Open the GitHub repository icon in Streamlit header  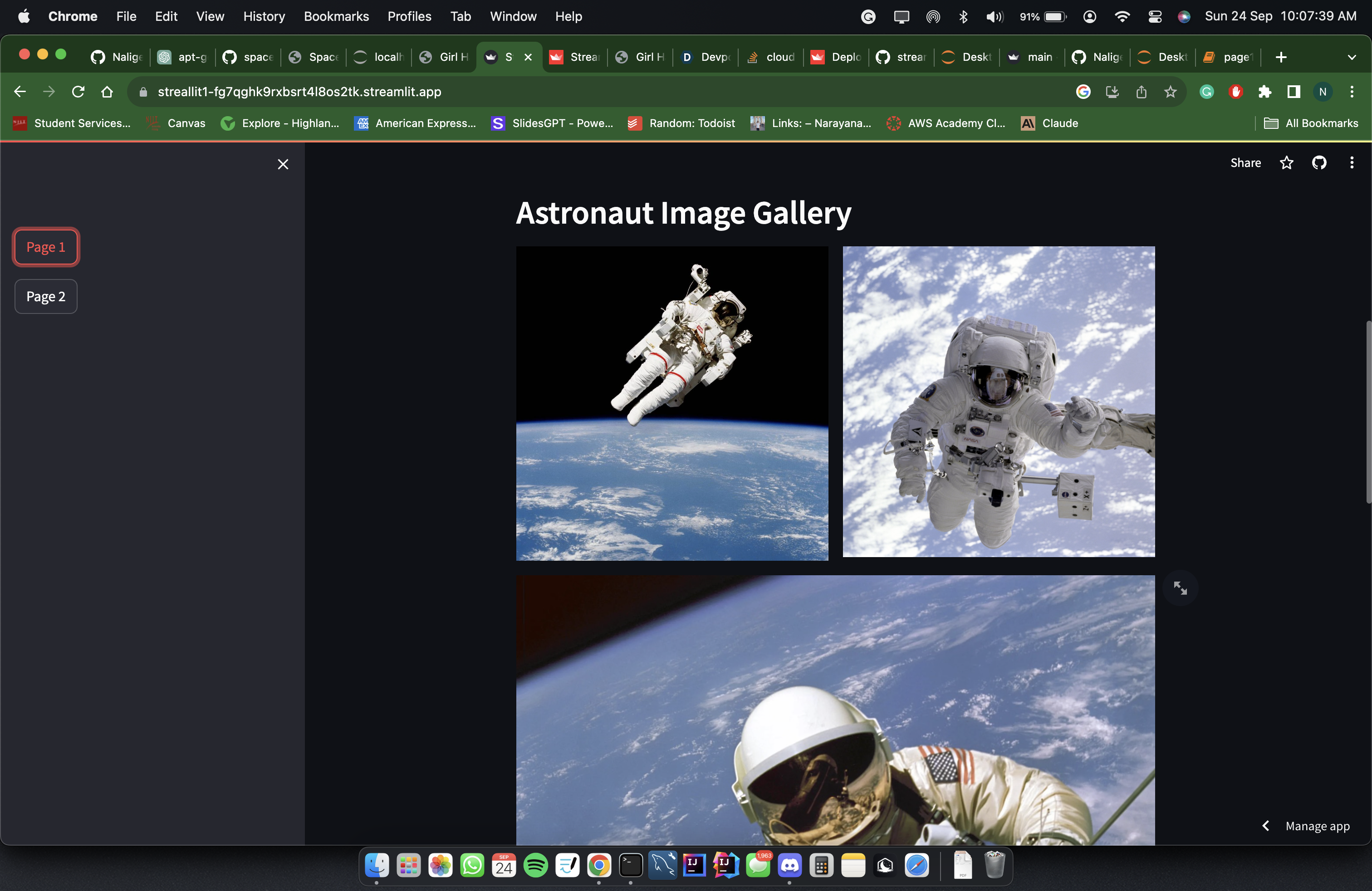click(x=1319, y=163)
